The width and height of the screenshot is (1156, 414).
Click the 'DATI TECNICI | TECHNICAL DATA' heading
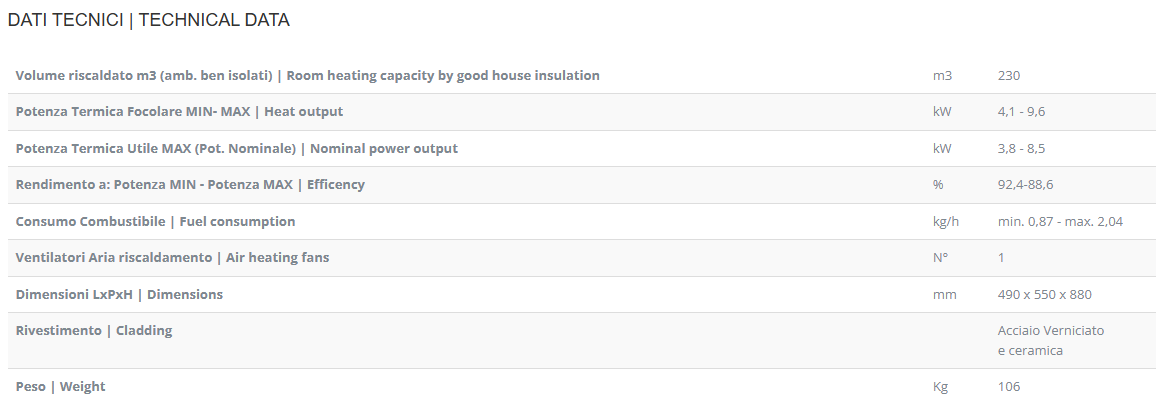(149, 20)
